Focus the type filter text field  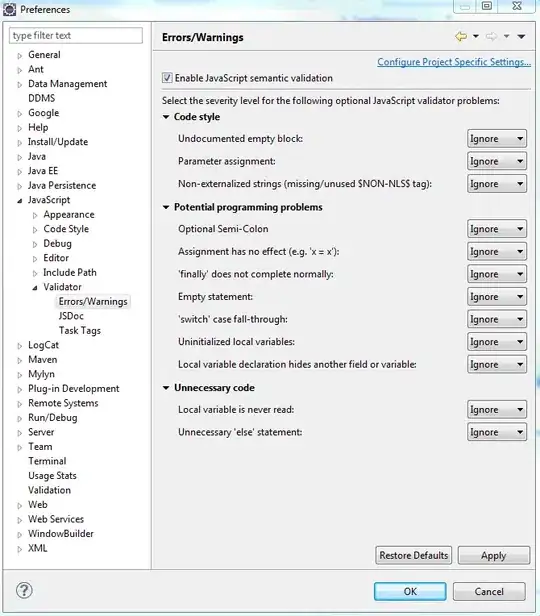pos(76,35)
